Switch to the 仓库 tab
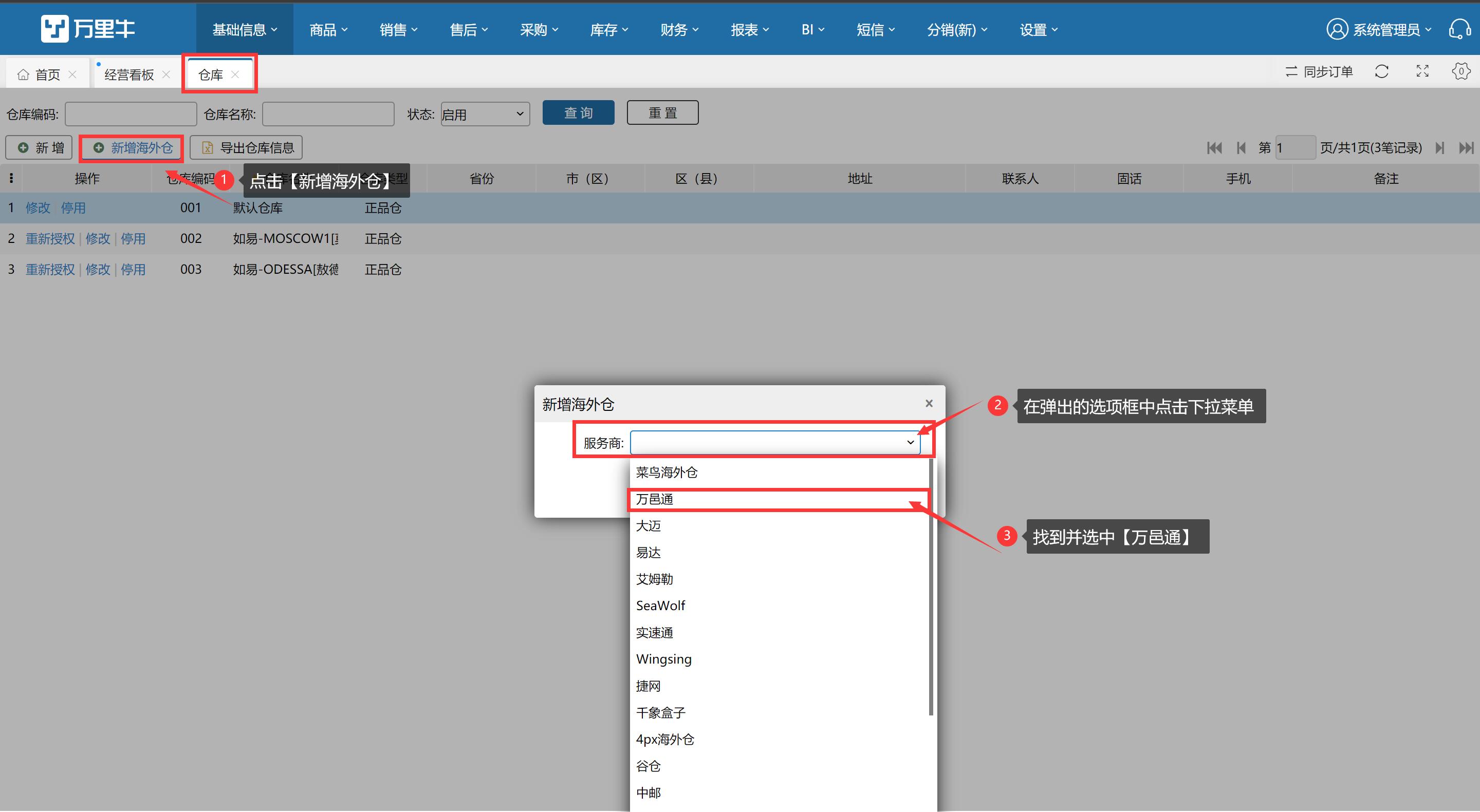The width and height of the screenshot is (1480, 812). [x=211, y=74]
